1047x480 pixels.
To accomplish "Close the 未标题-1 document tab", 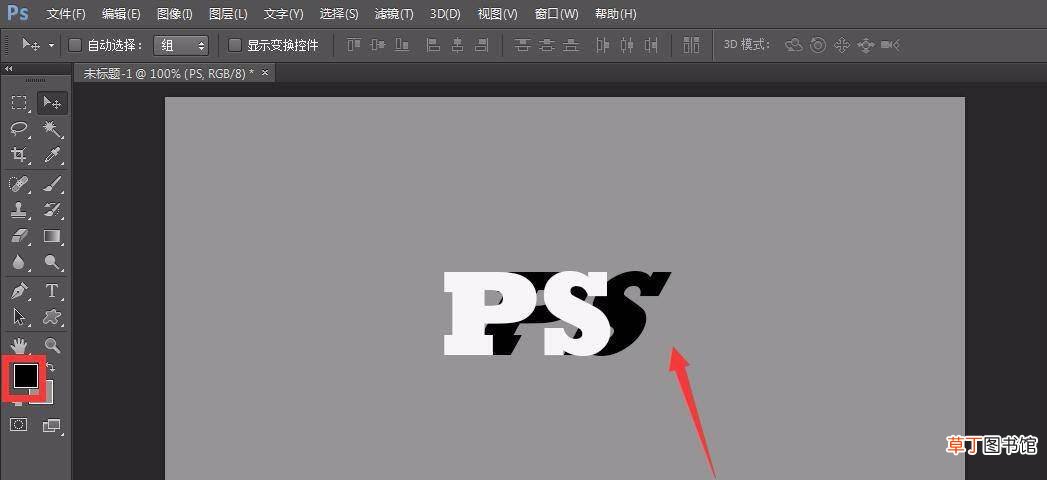I will pos(265,73).
